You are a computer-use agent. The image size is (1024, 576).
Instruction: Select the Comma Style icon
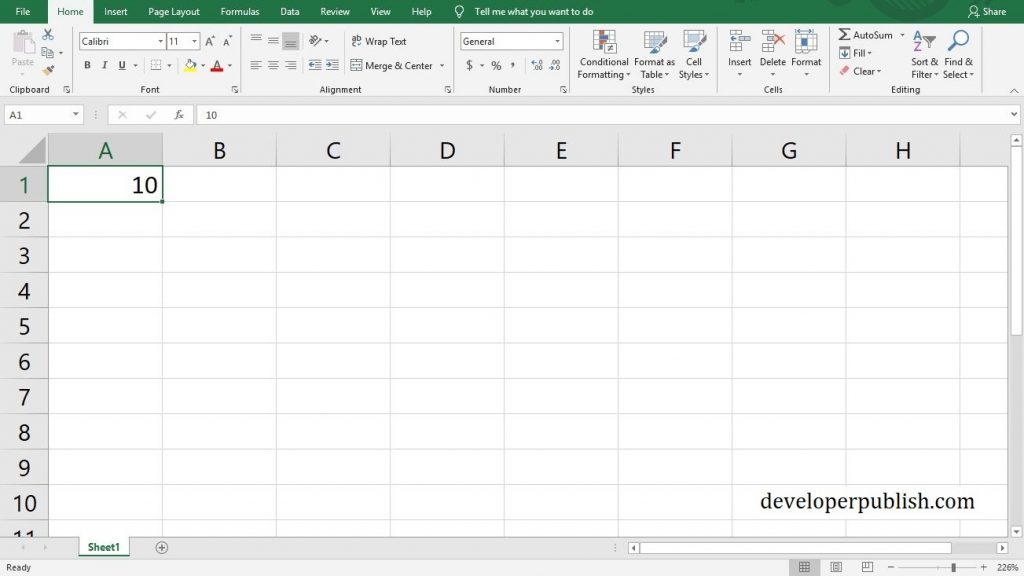[513, 65]
